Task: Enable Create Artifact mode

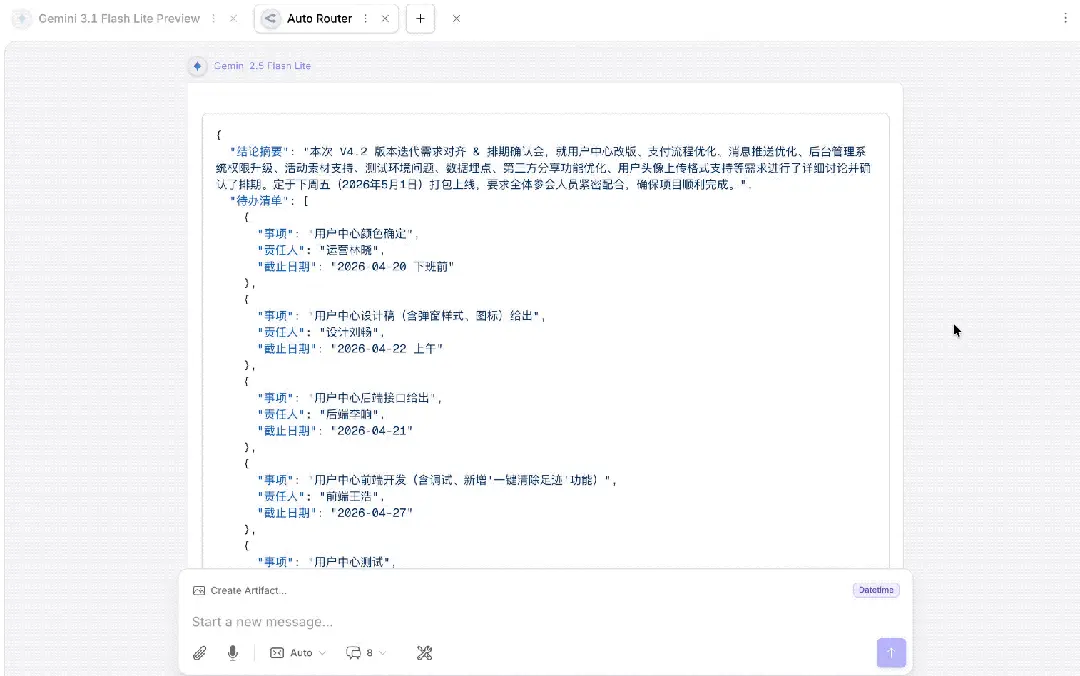Action: [249, 590]
